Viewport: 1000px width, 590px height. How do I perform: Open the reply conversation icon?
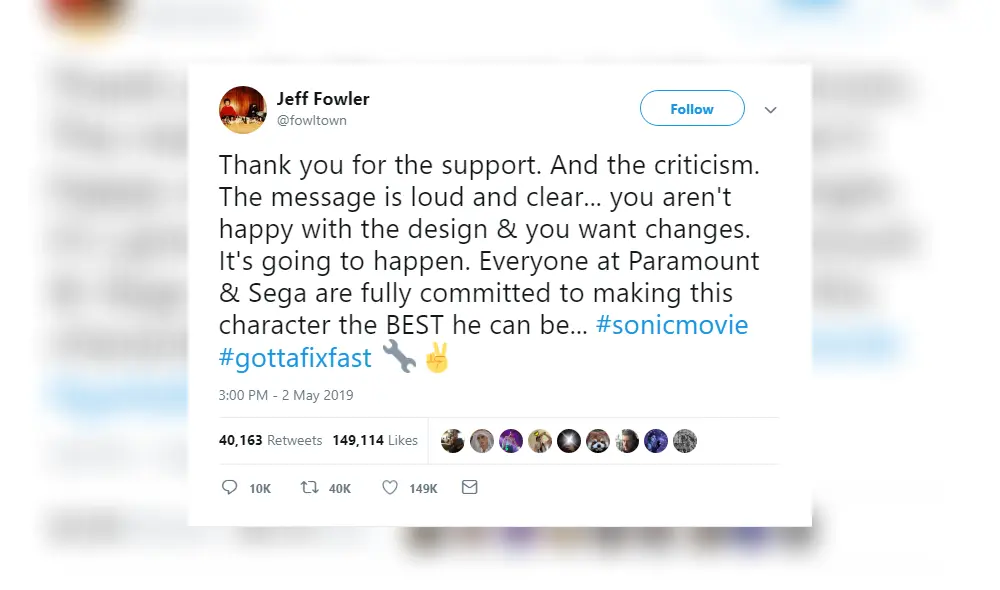pyautogui.click(x=228, y=488)
